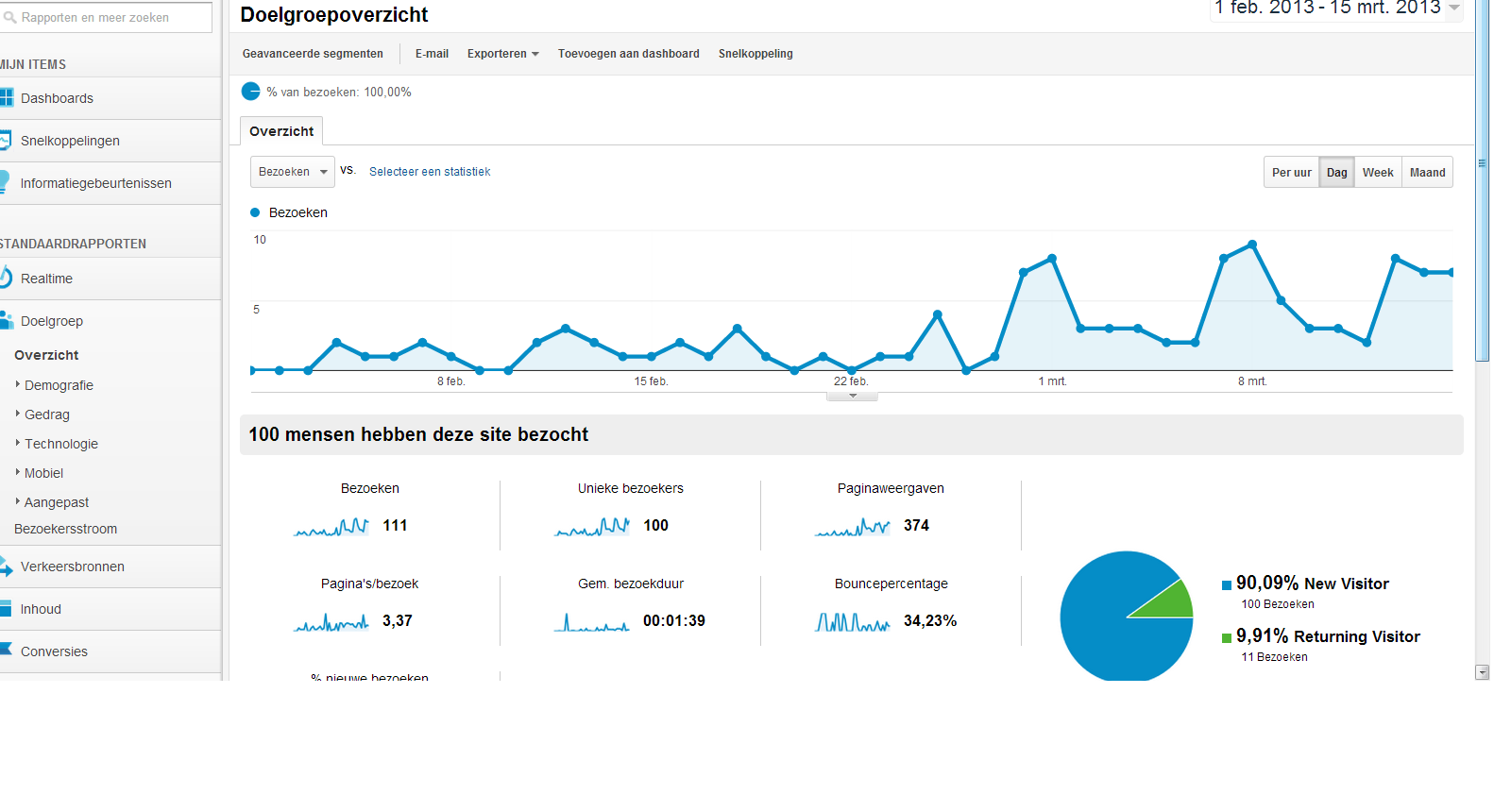The height and width of the screenshot is (812, 1511).
Task: Expand the Mobiel tree item
Action: pos(18,472)
